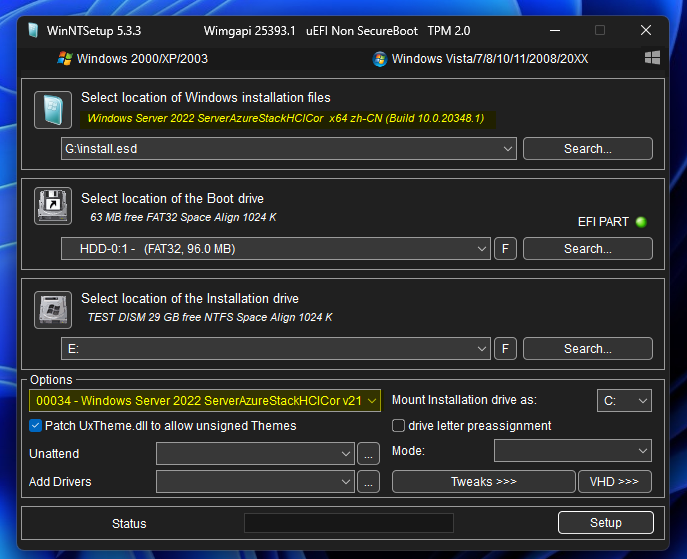Click the Status label

click(129, 524)
